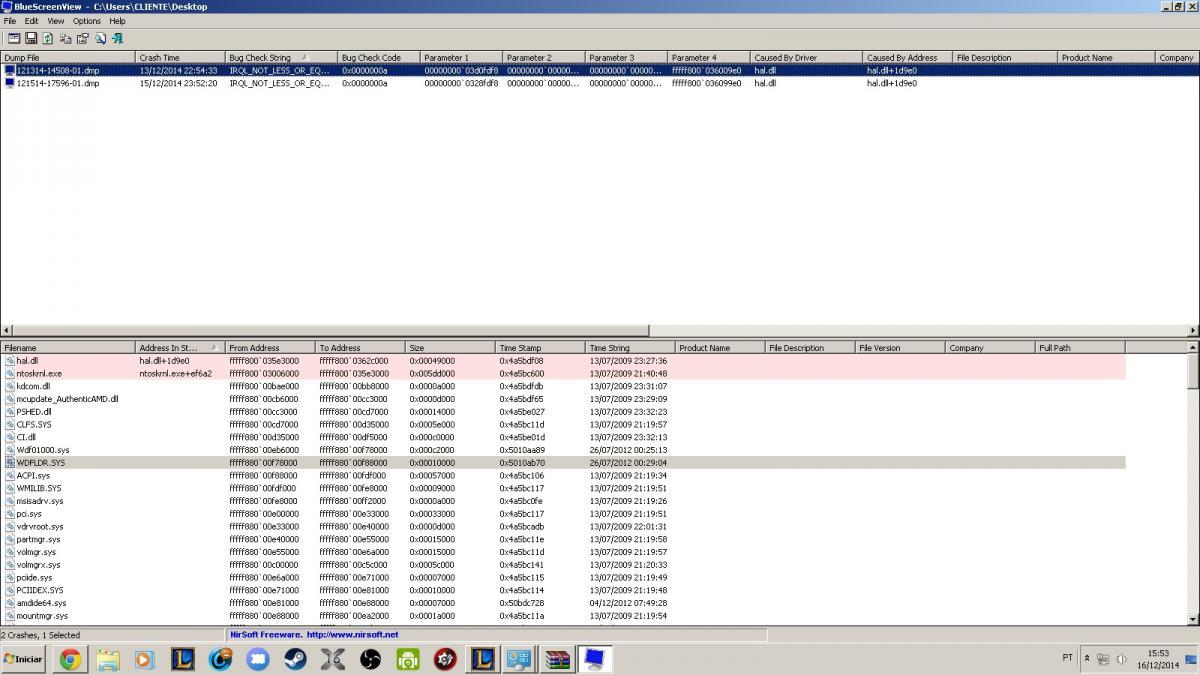Select the Wdf01000.sys driver row

tap(563, 450)
